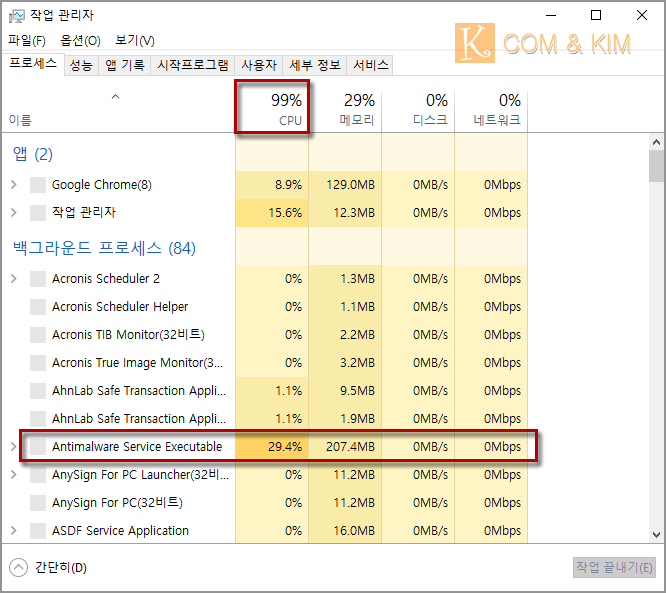666x593 pixels.
Task: Click the ASDF Service Application icon
Action: [x=38, y=531]
